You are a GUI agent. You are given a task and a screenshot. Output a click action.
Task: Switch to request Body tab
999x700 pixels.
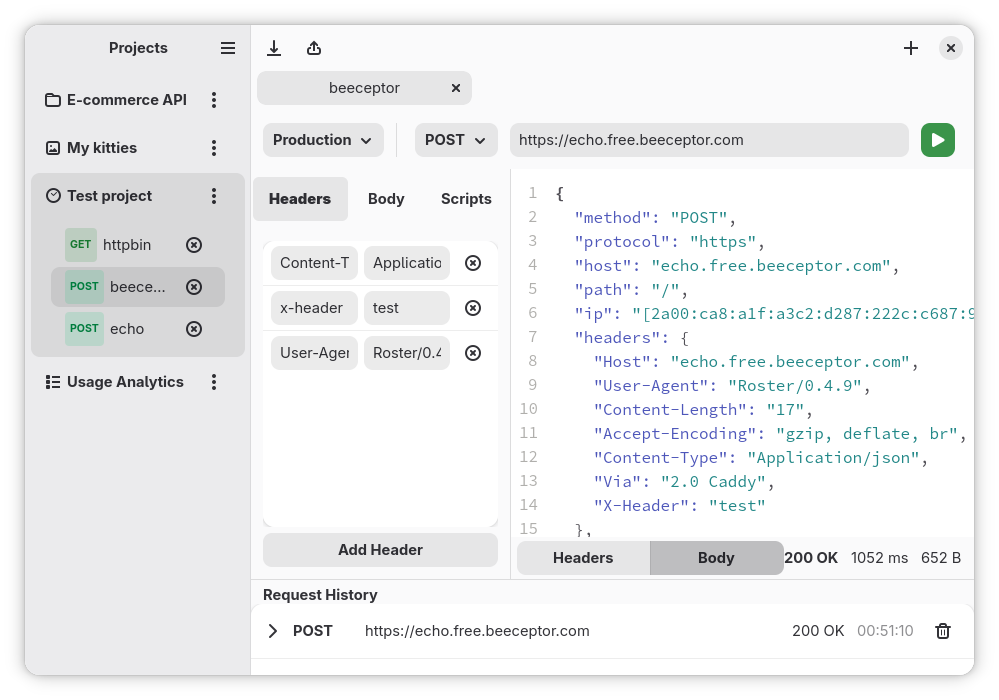(x=386, y=199)
